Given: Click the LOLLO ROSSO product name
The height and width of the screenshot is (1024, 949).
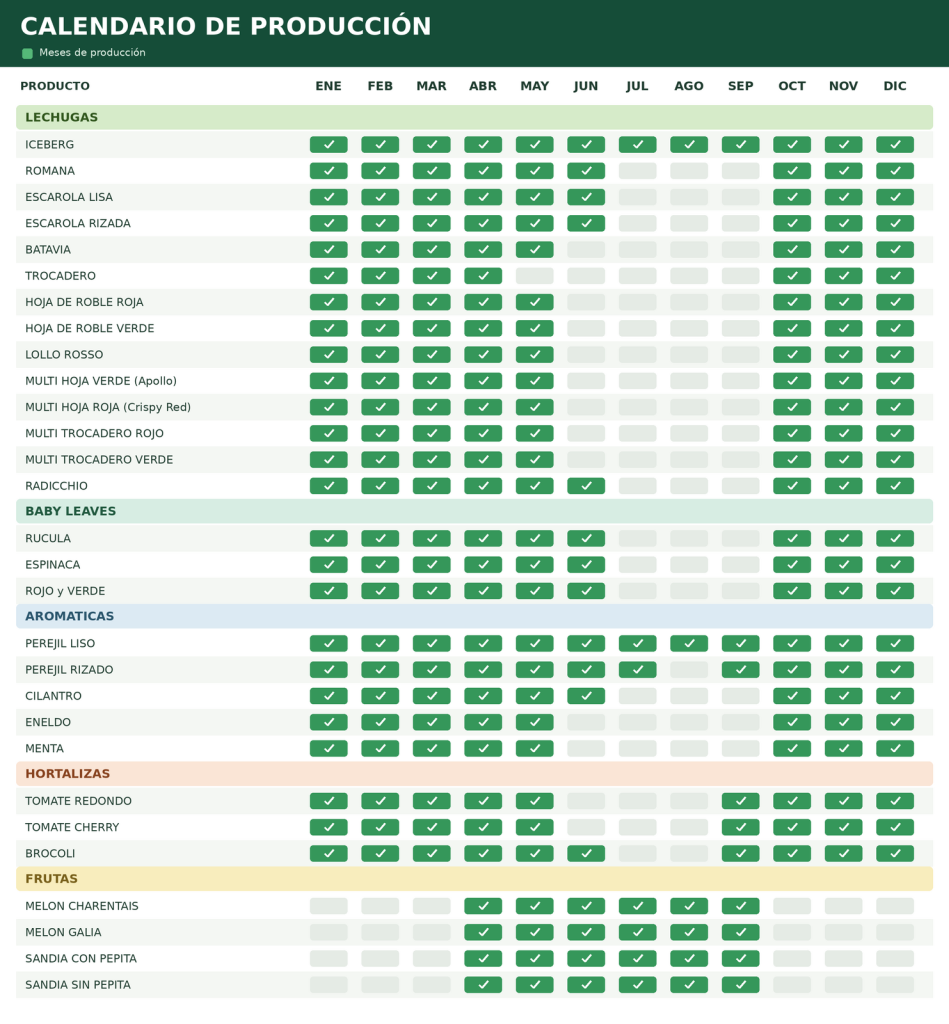Looking at the screenshot, I should (x=64, y=355).
